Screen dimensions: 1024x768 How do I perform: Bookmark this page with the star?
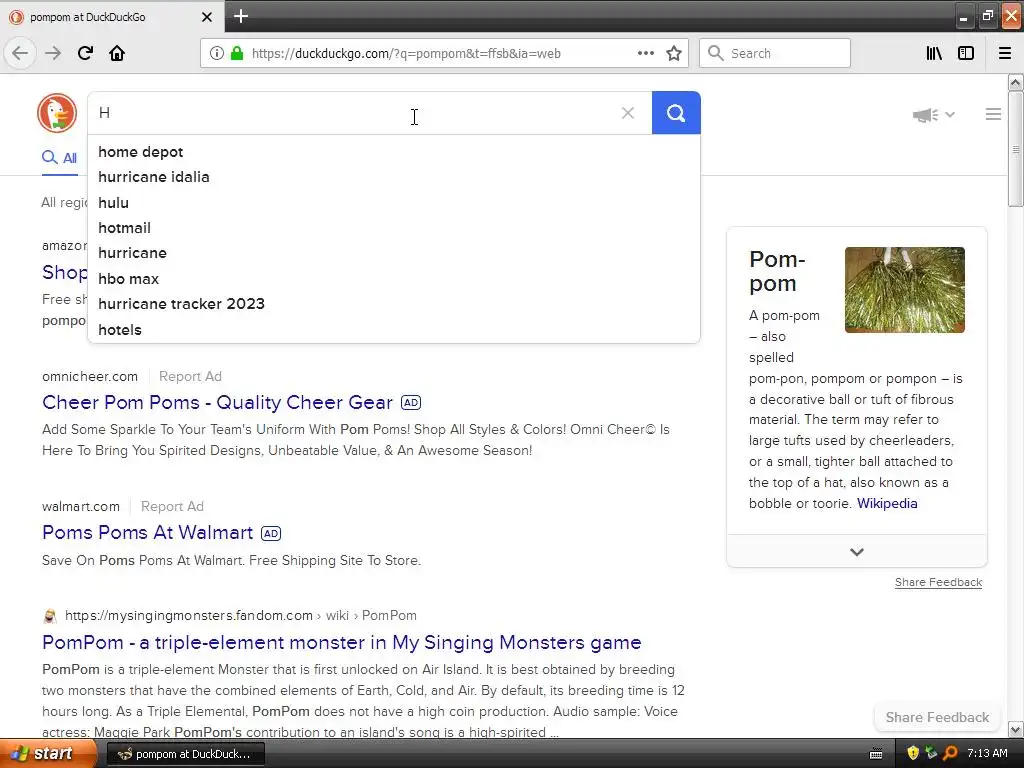674,53
